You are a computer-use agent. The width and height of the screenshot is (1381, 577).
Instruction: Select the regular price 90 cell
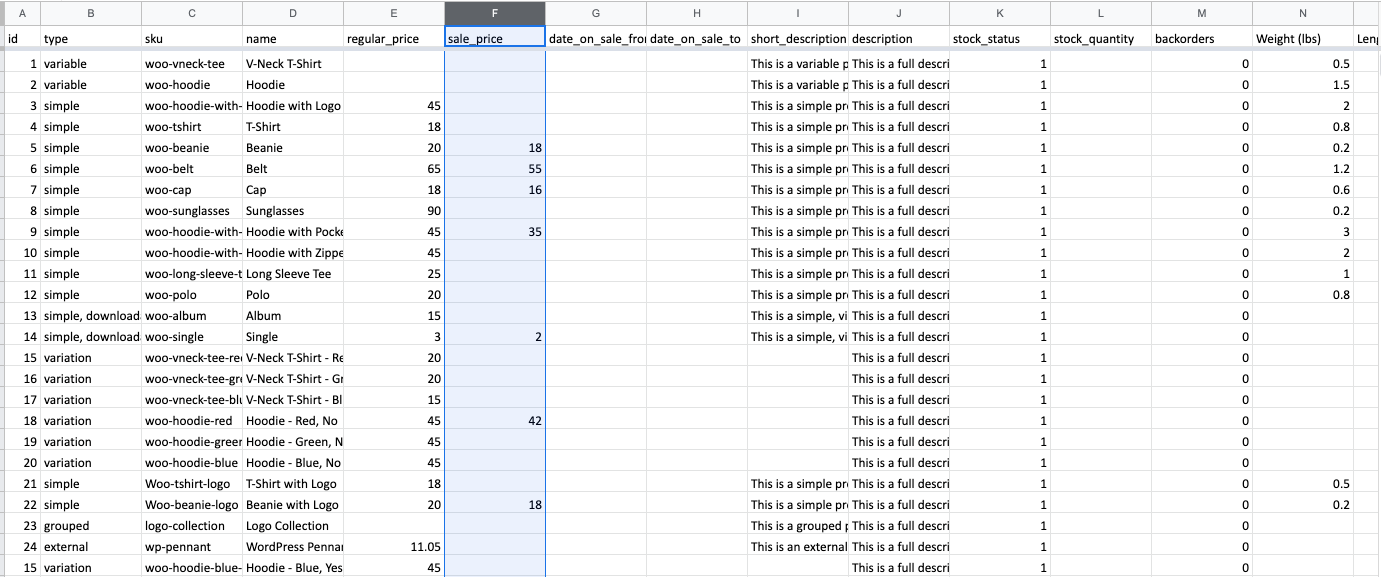point(394,211)
